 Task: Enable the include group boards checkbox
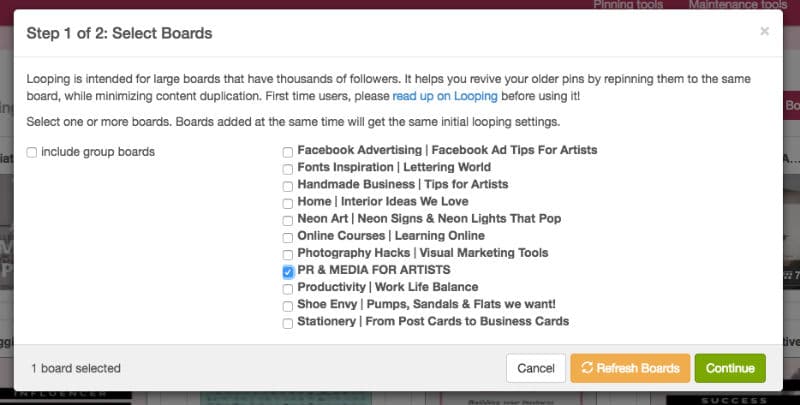pyautogui.click(x=32, y=153)
